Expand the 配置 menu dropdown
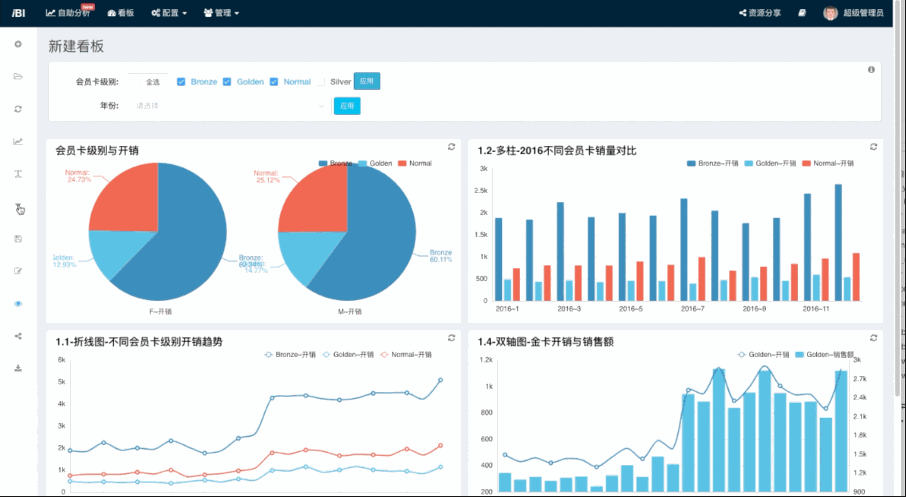Screen dimensions: 906x497 coord(169,13)
